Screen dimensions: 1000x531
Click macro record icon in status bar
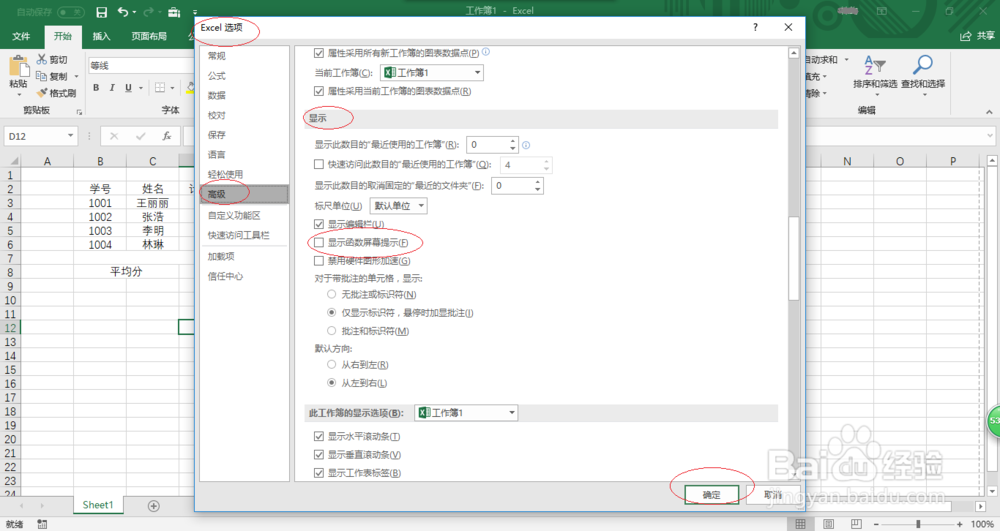tap(42, 524)
